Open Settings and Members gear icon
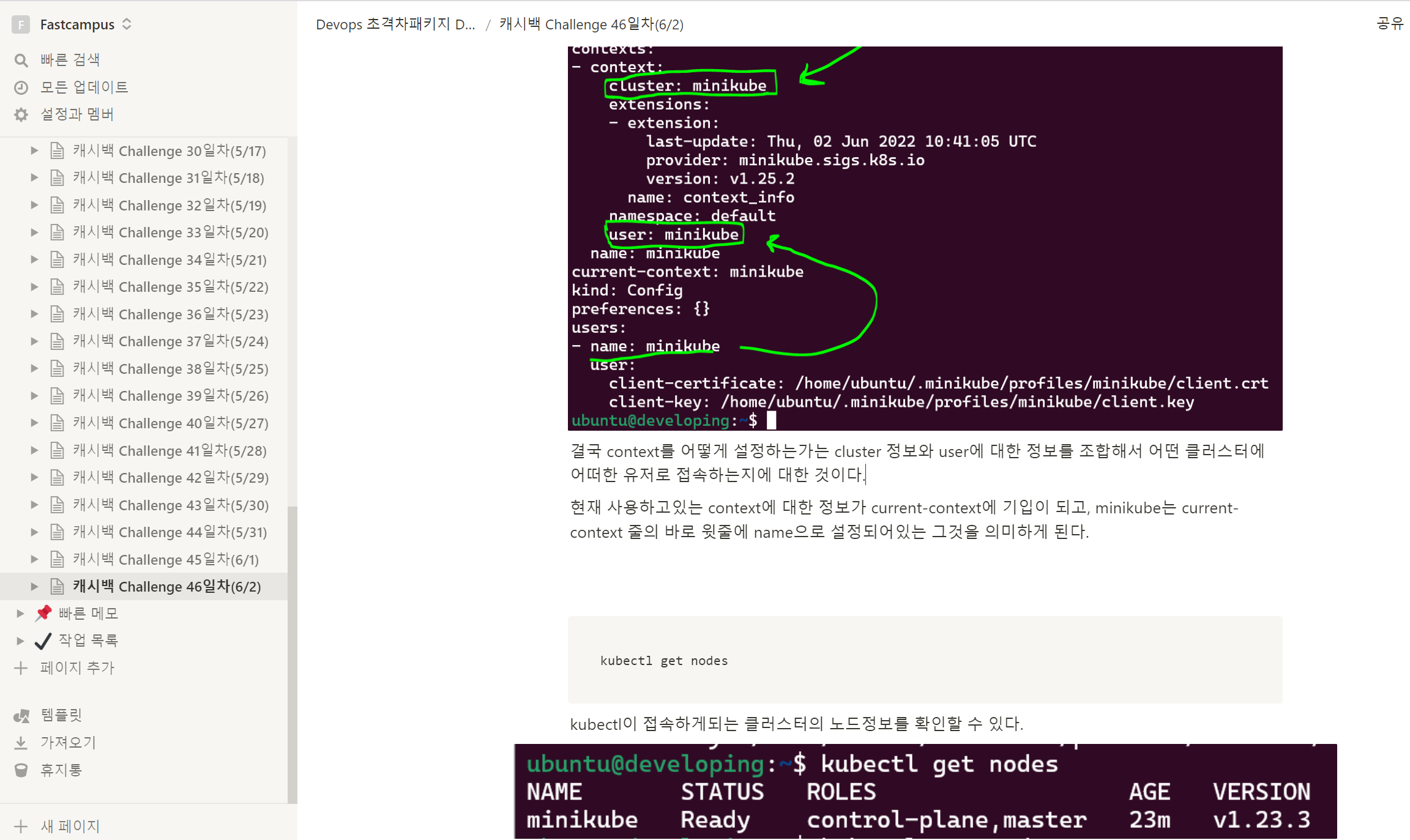The height and width of the screenshot is (840, 1410). click(21, 114)
